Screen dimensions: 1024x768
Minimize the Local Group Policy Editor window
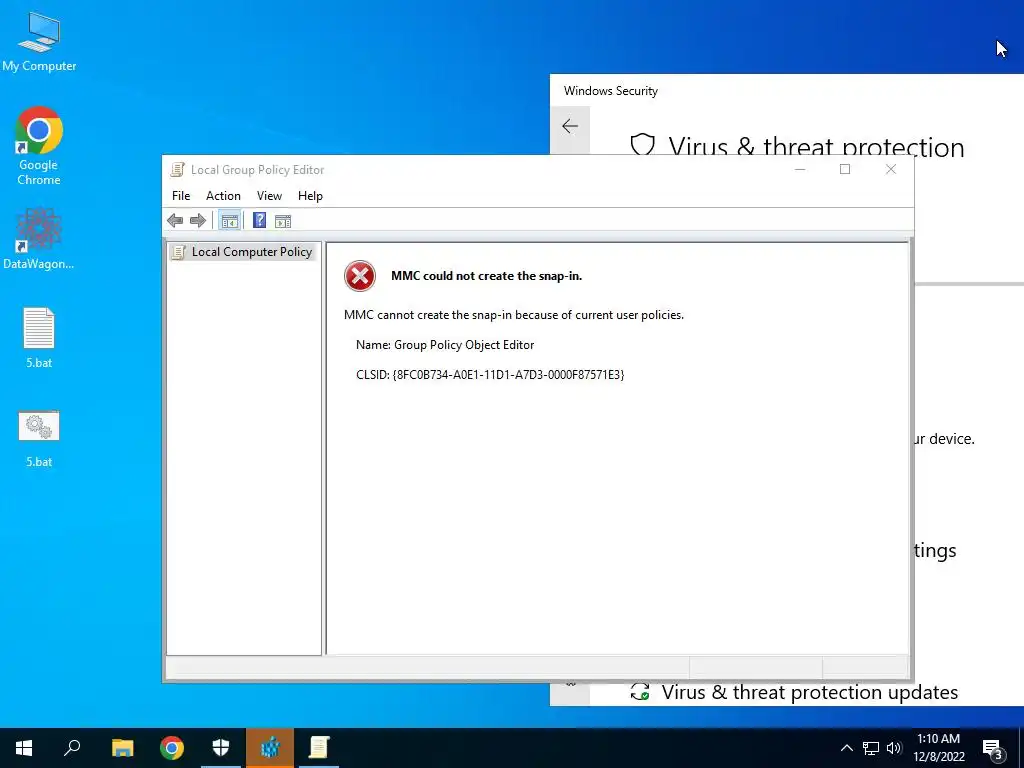click(800, 170)
